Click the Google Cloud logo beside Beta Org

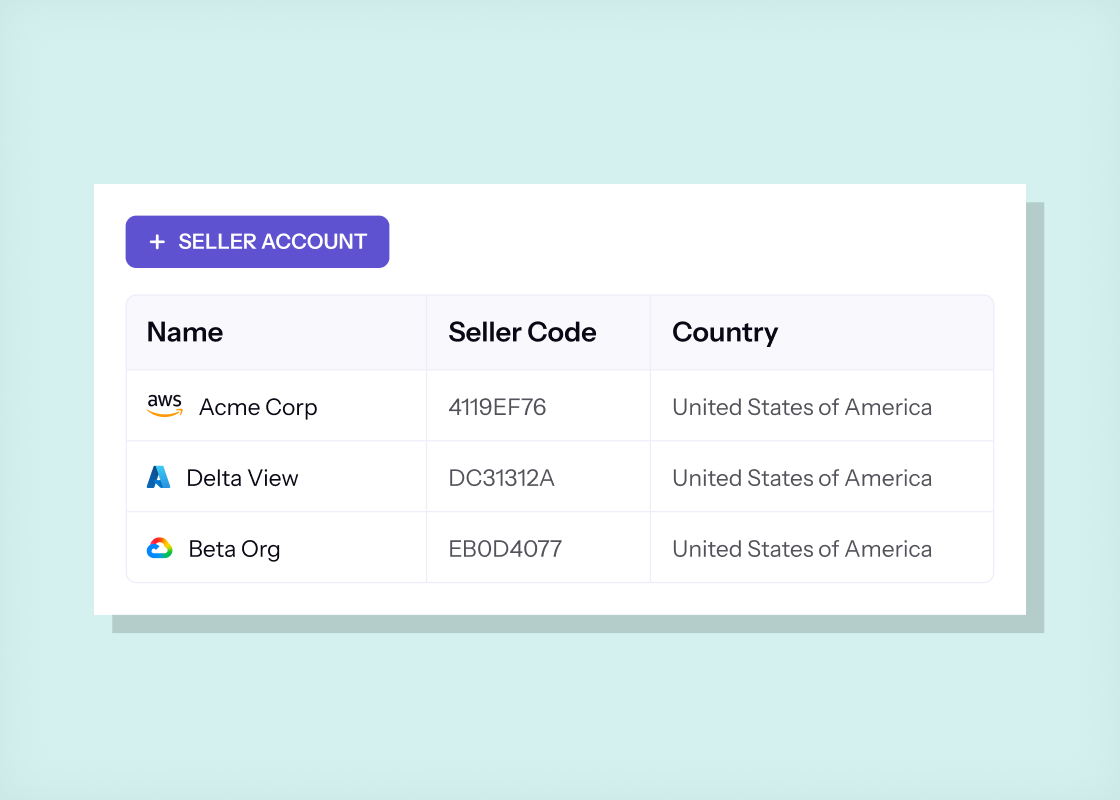(160, 548)
